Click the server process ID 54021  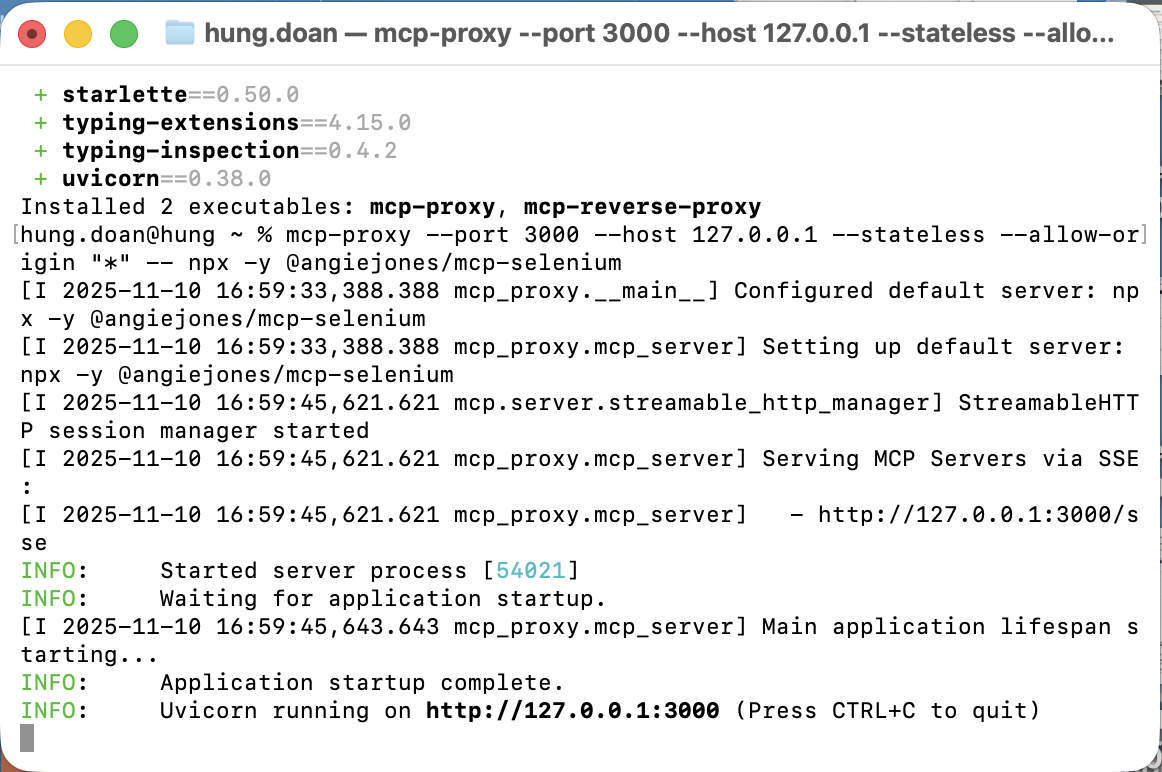531,570
